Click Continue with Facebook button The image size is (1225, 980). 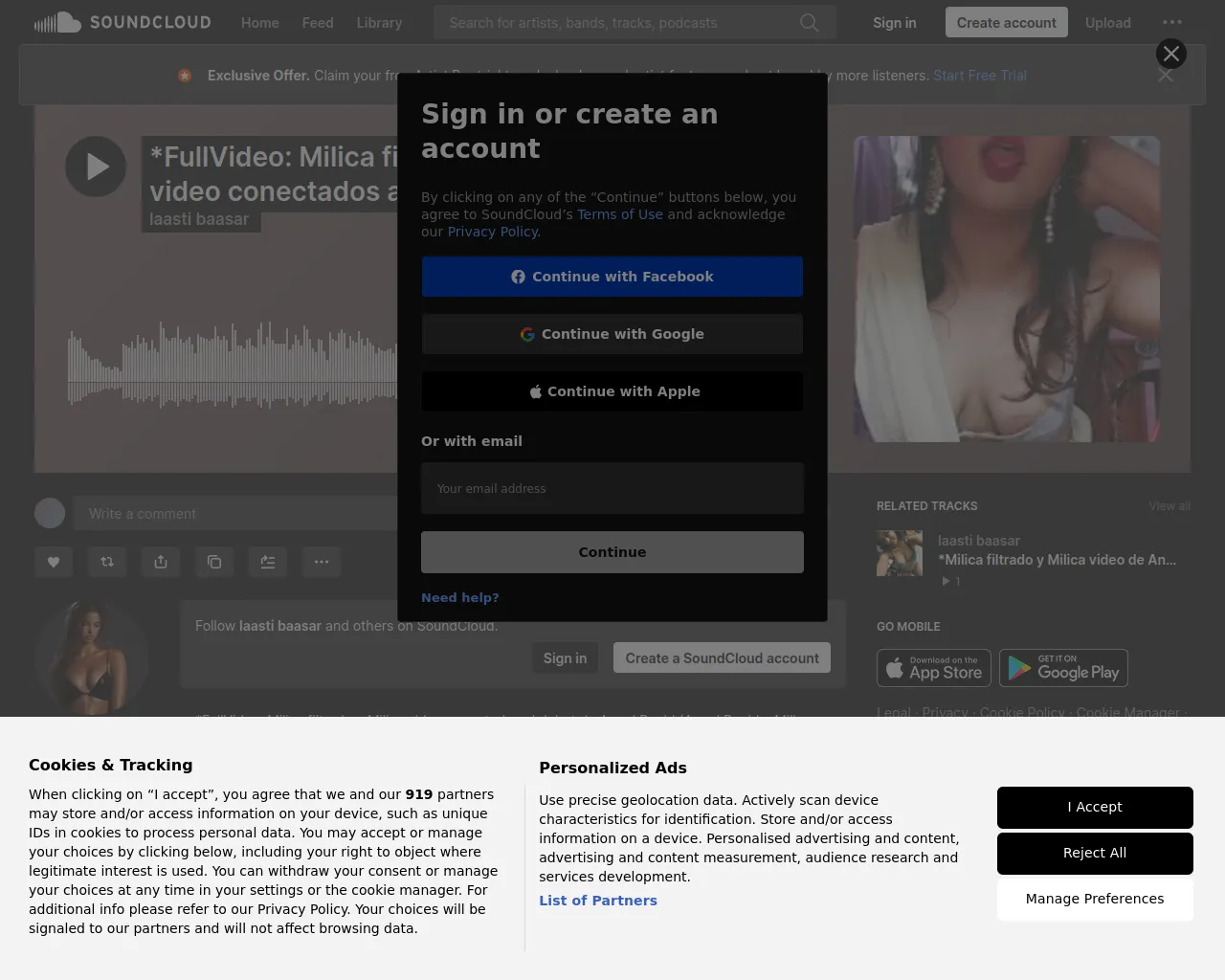[612, 277]
